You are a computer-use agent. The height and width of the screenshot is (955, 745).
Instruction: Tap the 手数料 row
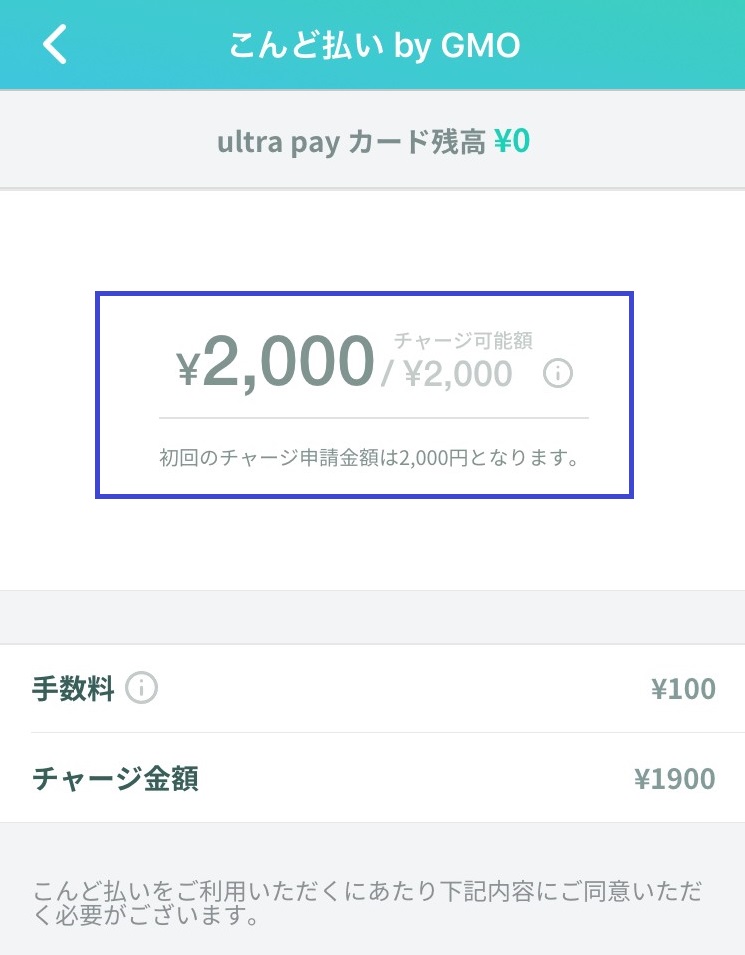(x=372, y=688)
